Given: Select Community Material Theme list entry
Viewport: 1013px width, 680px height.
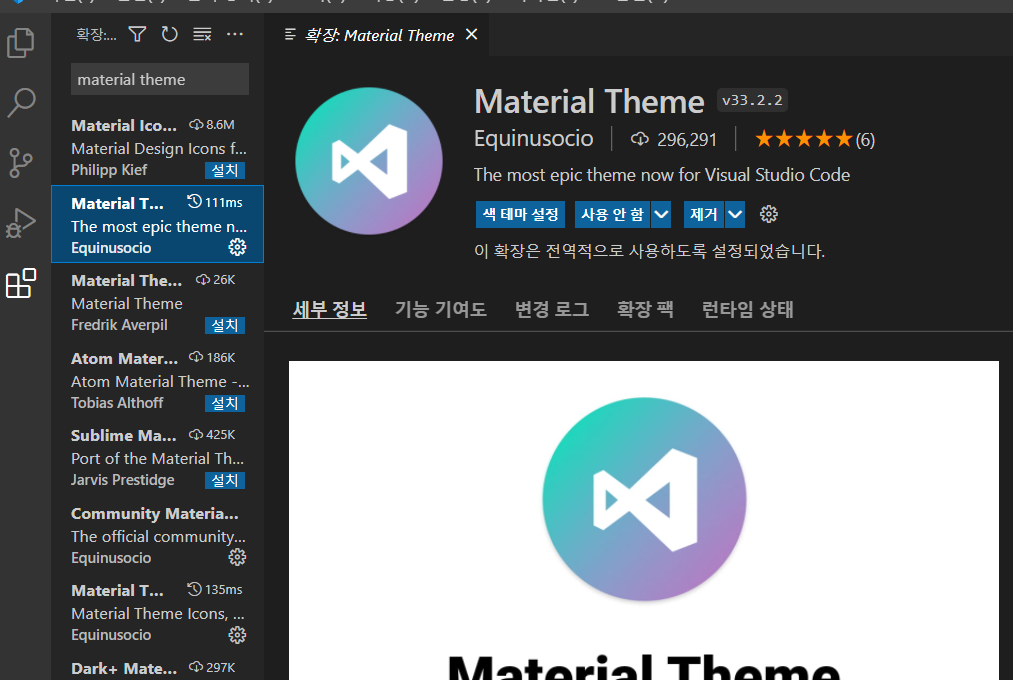Looking at the screenshot, I should [x=158, y=535].
